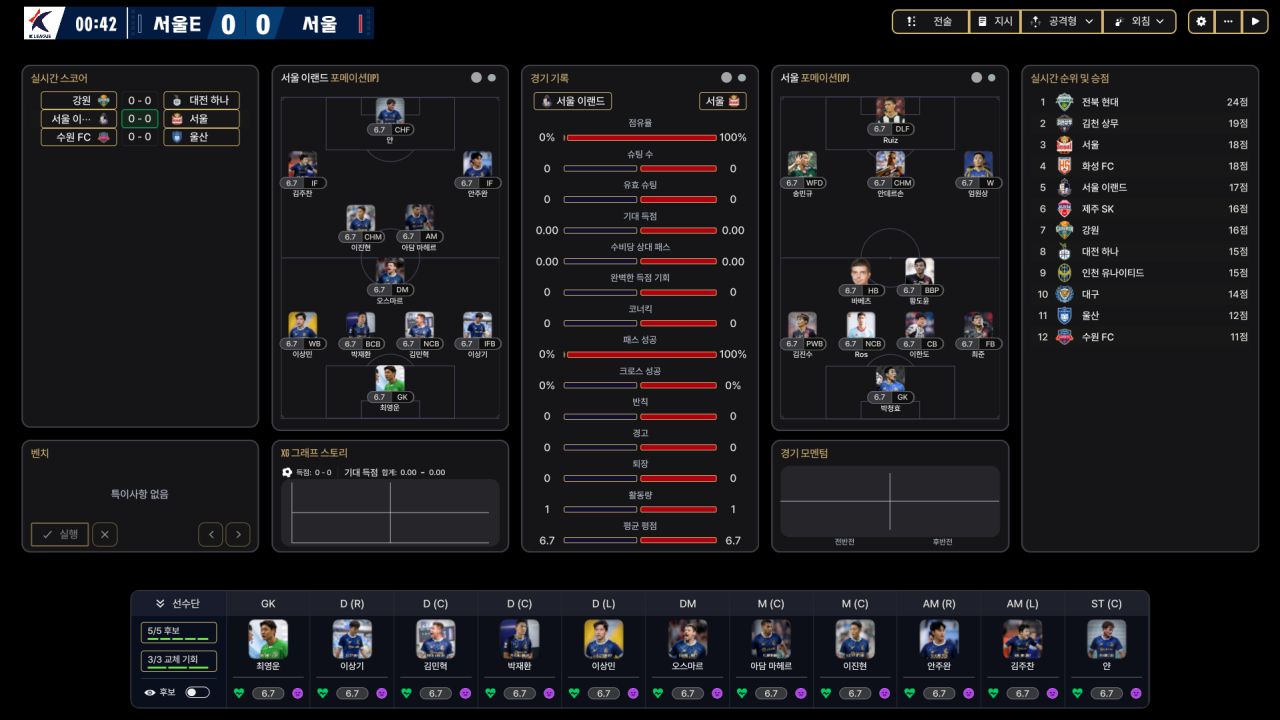Click the 인천 유나이티드 badge in league table

(x=1064, y=273)
